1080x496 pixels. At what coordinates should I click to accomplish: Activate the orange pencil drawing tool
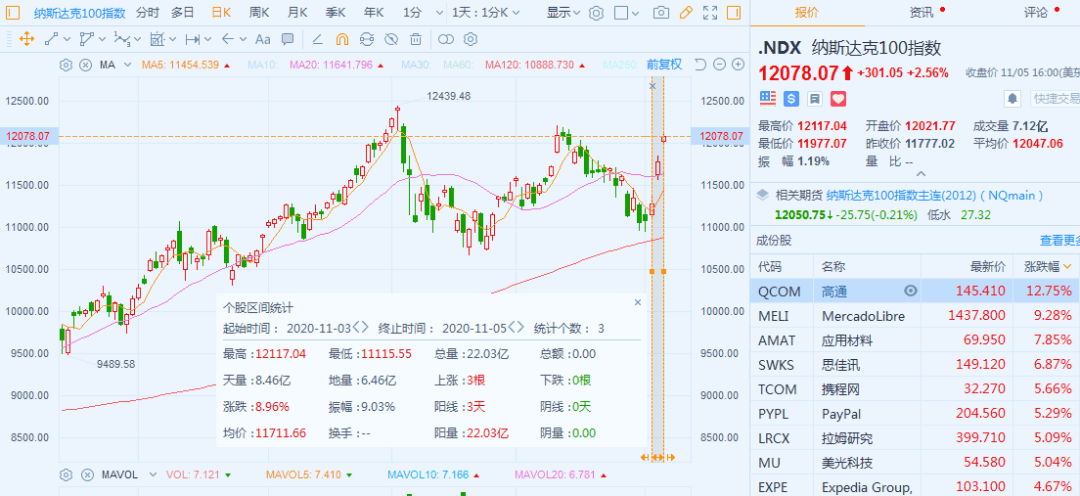click(x=685, y=12)
